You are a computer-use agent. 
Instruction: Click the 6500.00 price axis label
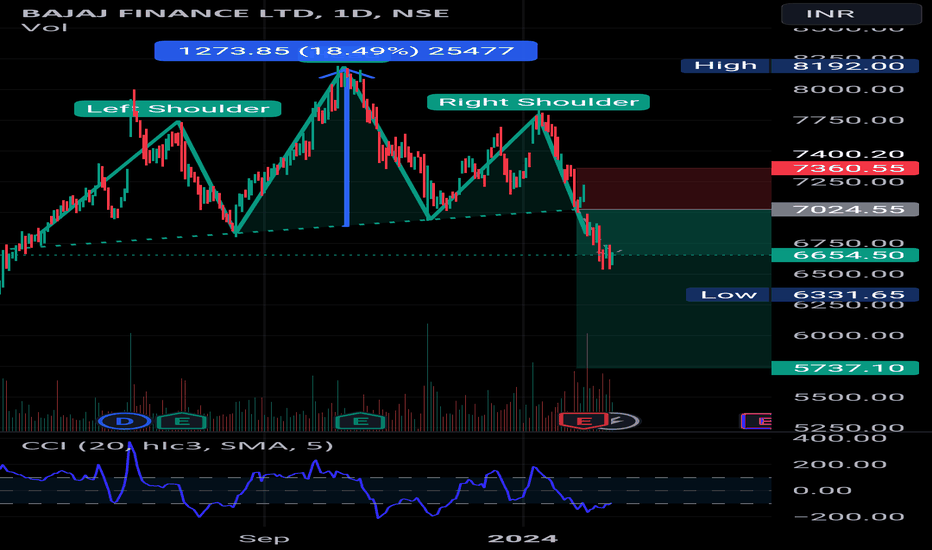coord(848,274)
